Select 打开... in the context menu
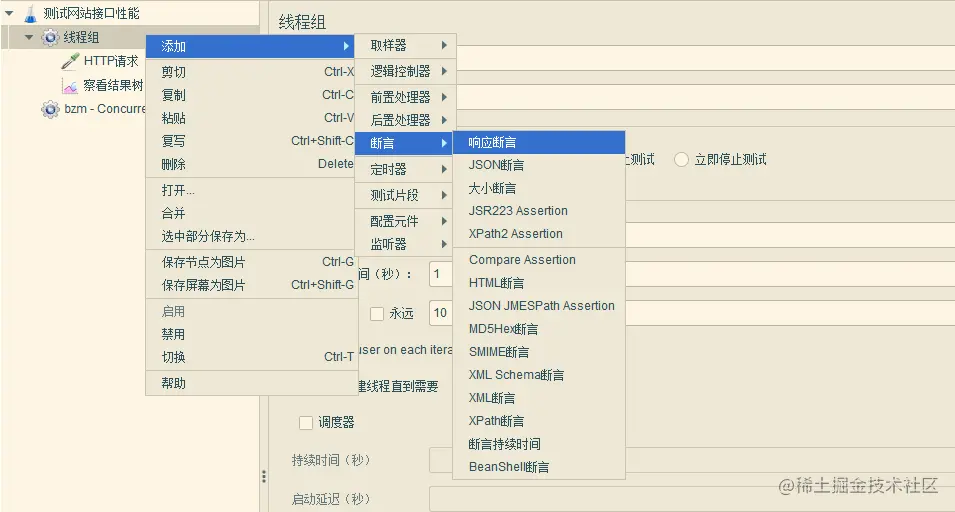The image size is (955, 512). [x=250, y=191]
